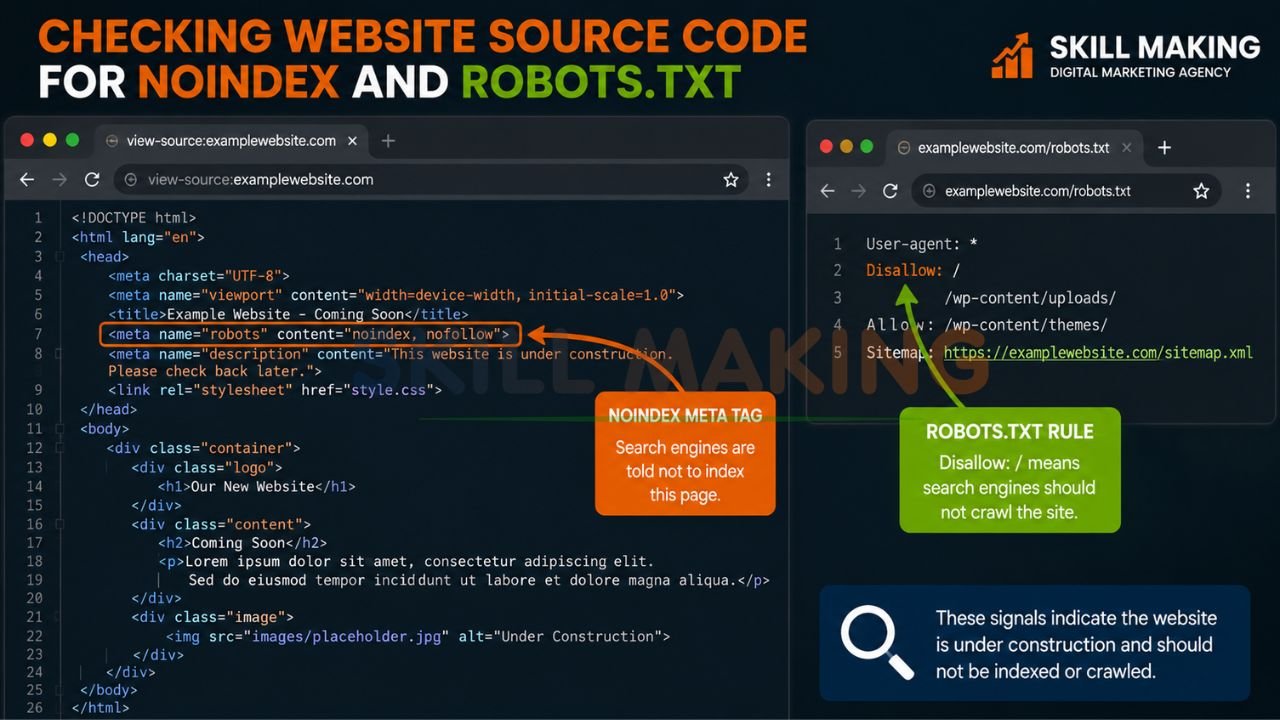Click red close button of robots.txt window
The image size is (1280, 720).
tap(826, 147)
